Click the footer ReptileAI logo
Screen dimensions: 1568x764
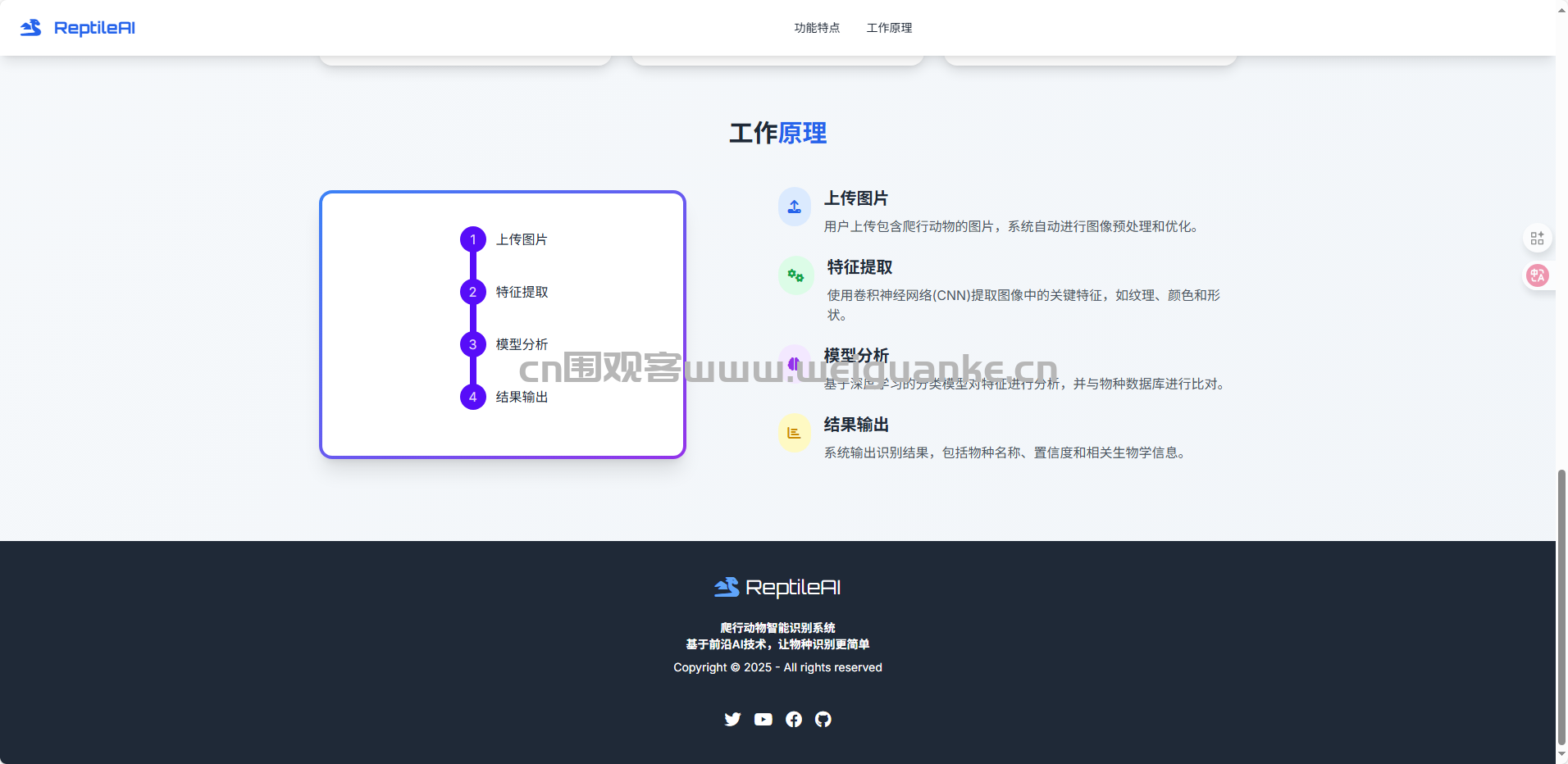click(777, 587)
